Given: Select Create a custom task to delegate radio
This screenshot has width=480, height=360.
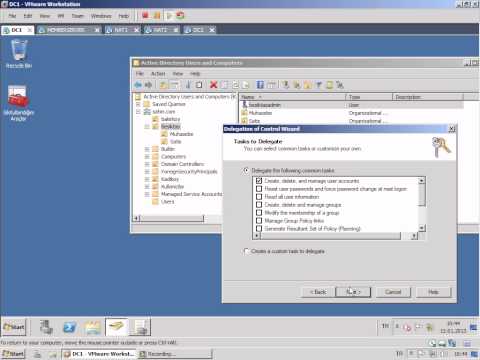Looking at the screenshot, I should point(246,251).
